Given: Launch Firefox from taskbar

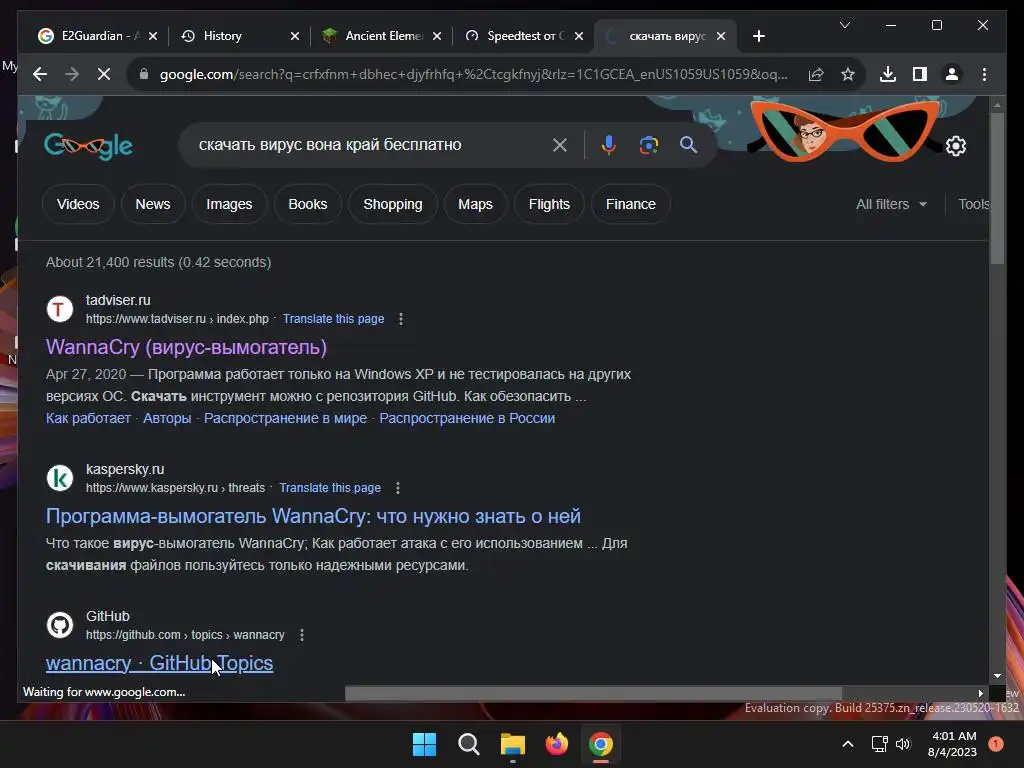Looking at the screenshot, I should [x=556, y=744].
